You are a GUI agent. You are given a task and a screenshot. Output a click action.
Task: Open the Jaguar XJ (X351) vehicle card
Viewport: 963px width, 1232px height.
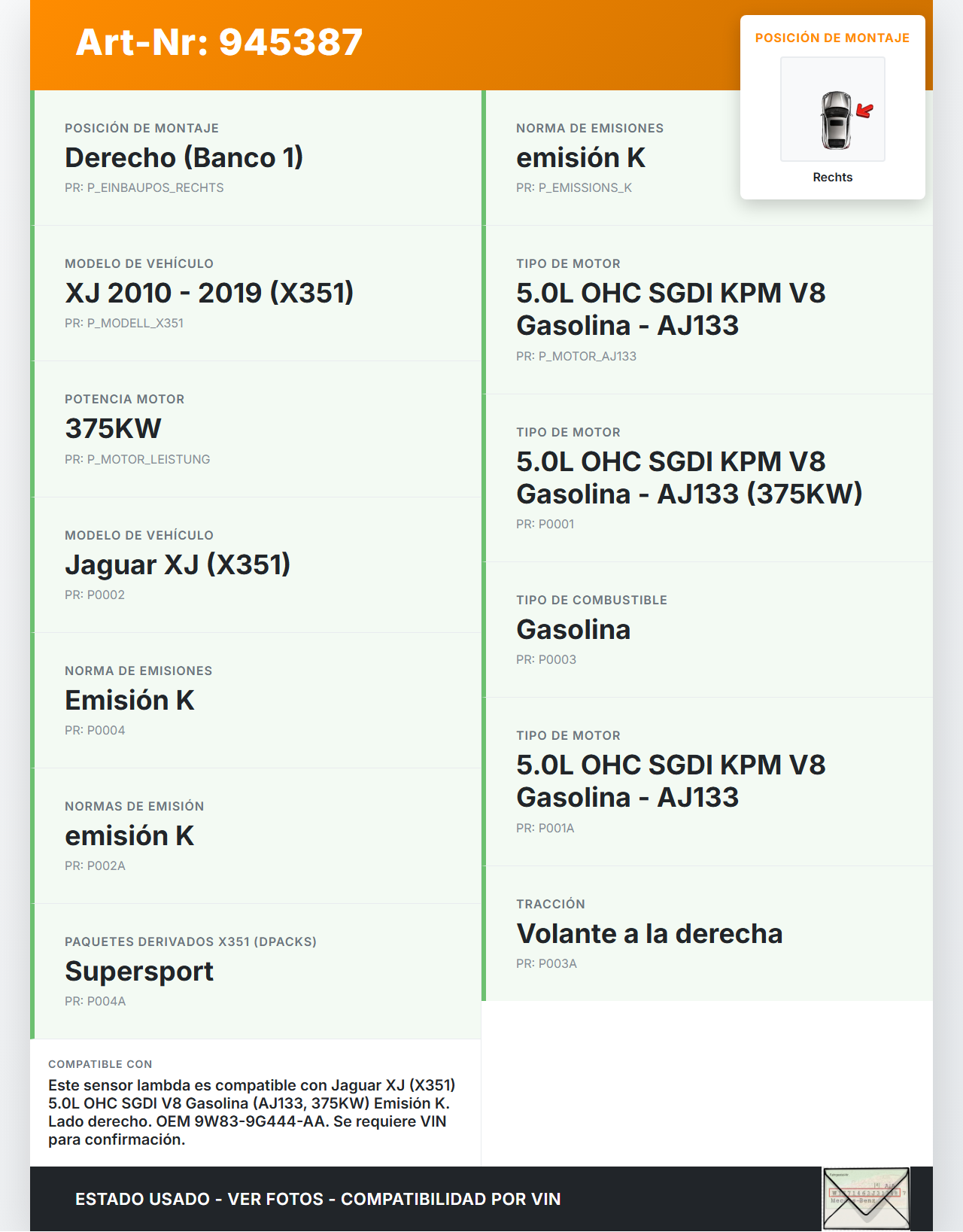pos(257,564)
